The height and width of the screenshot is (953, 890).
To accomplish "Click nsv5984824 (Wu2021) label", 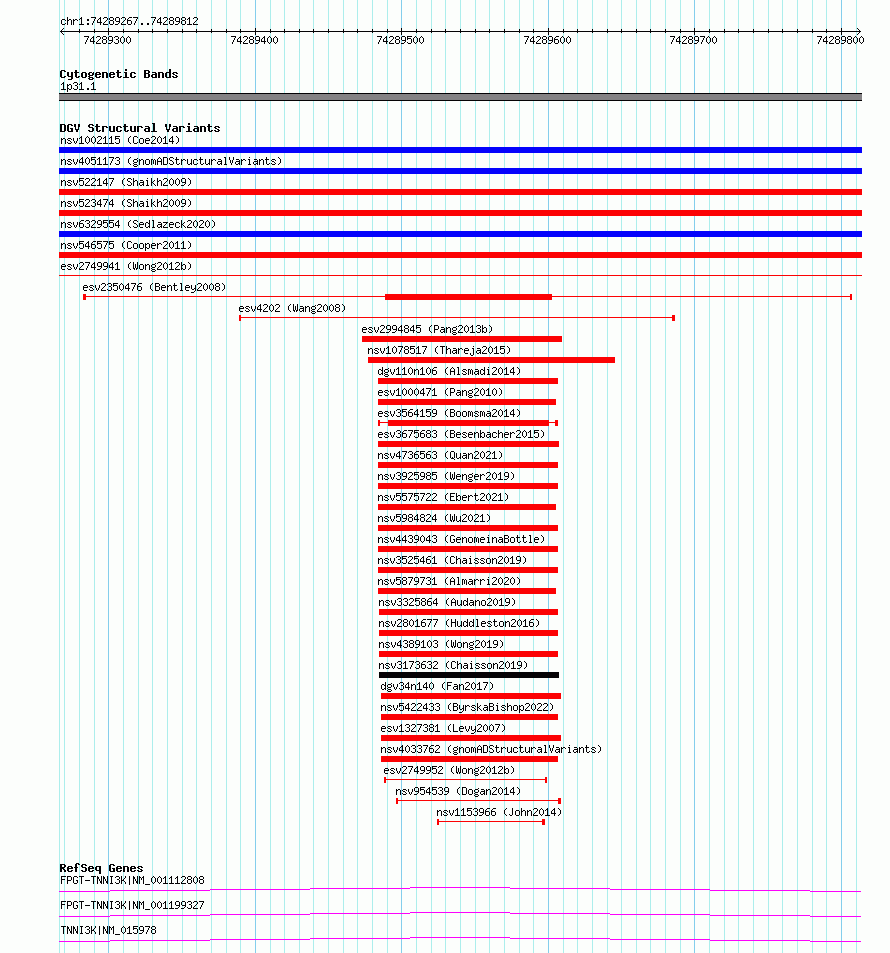I will (434, 518).
